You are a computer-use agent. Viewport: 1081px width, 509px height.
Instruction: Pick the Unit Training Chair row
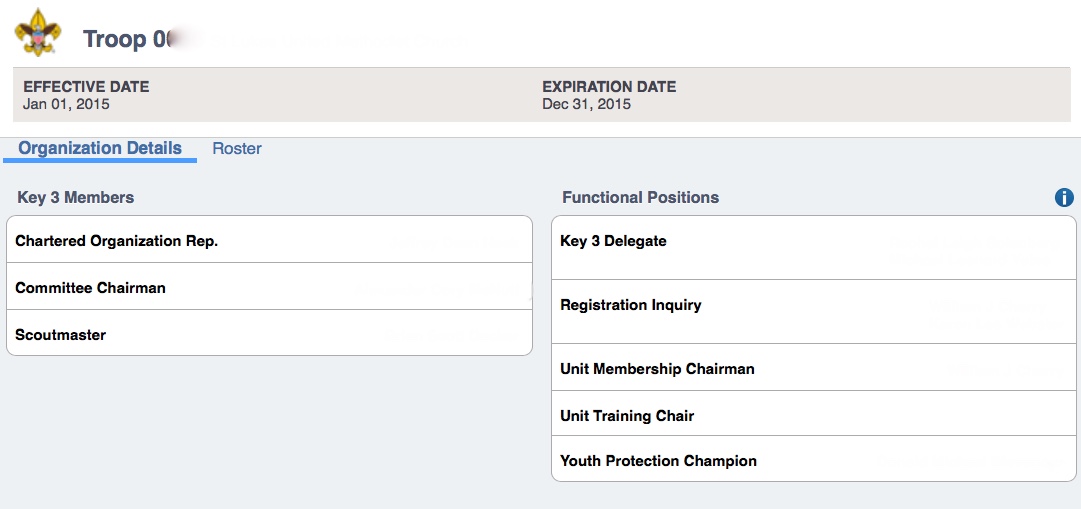click(x=813, y=416)
